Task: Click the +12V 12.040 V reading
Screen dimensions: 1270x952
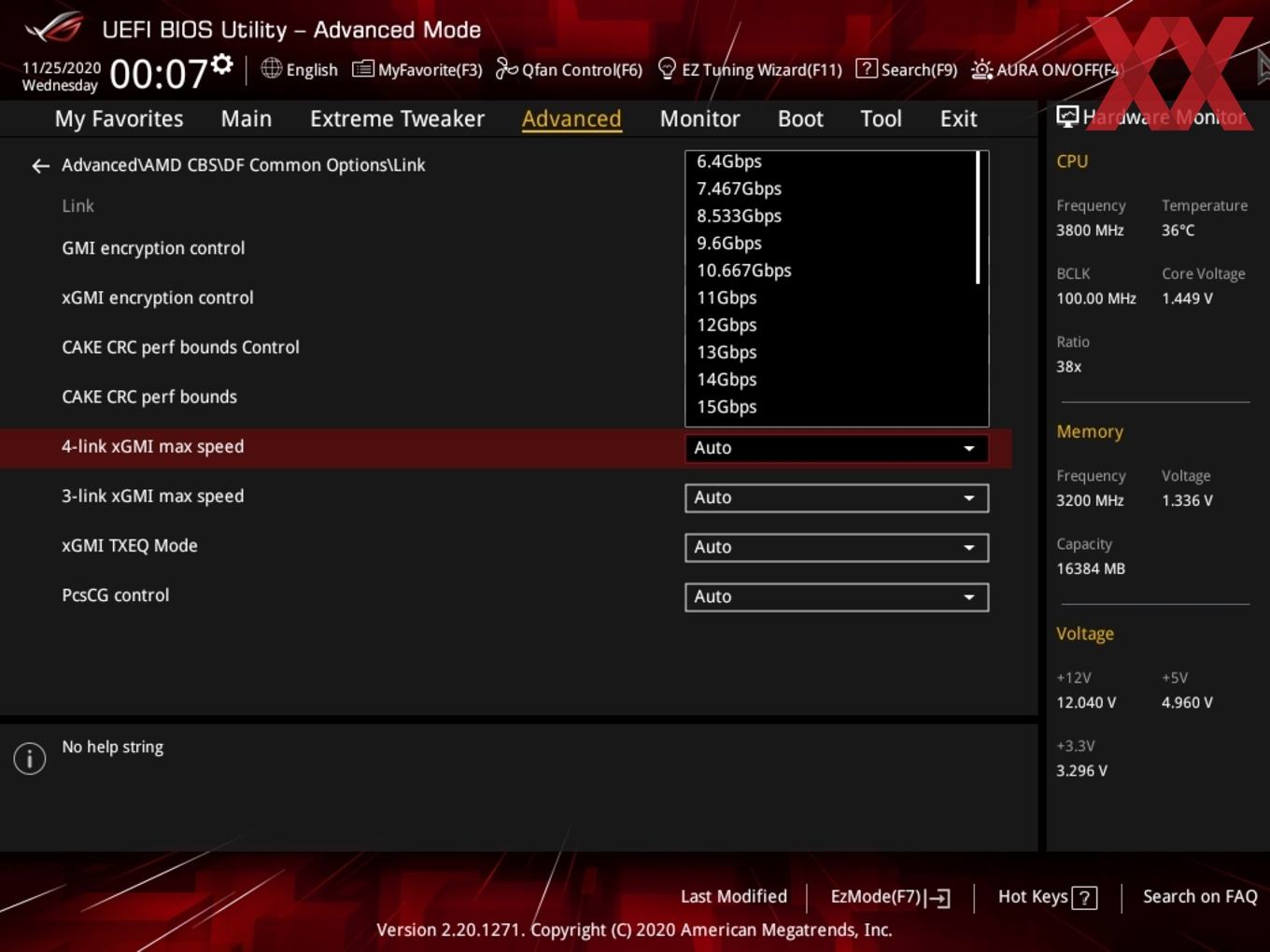Action: 1086,703
